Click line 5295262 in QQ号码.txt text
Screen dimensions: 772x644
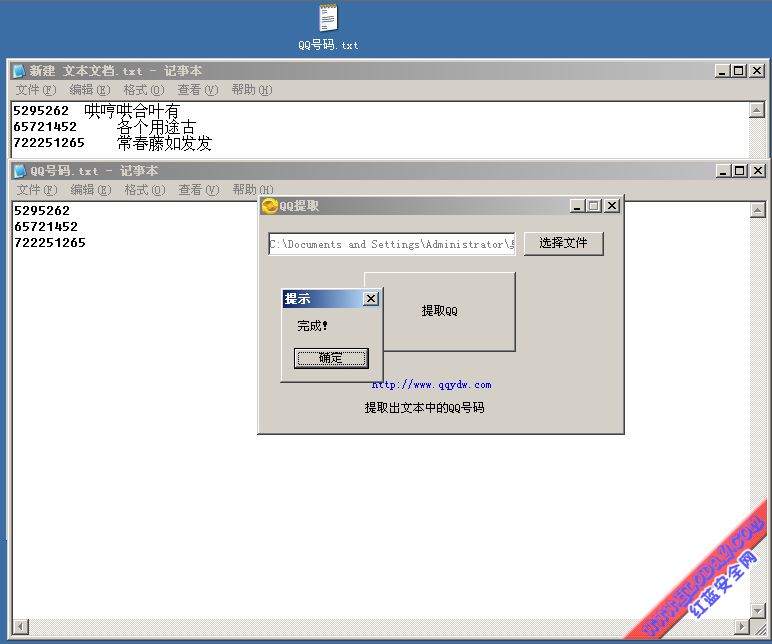point(42,211)
